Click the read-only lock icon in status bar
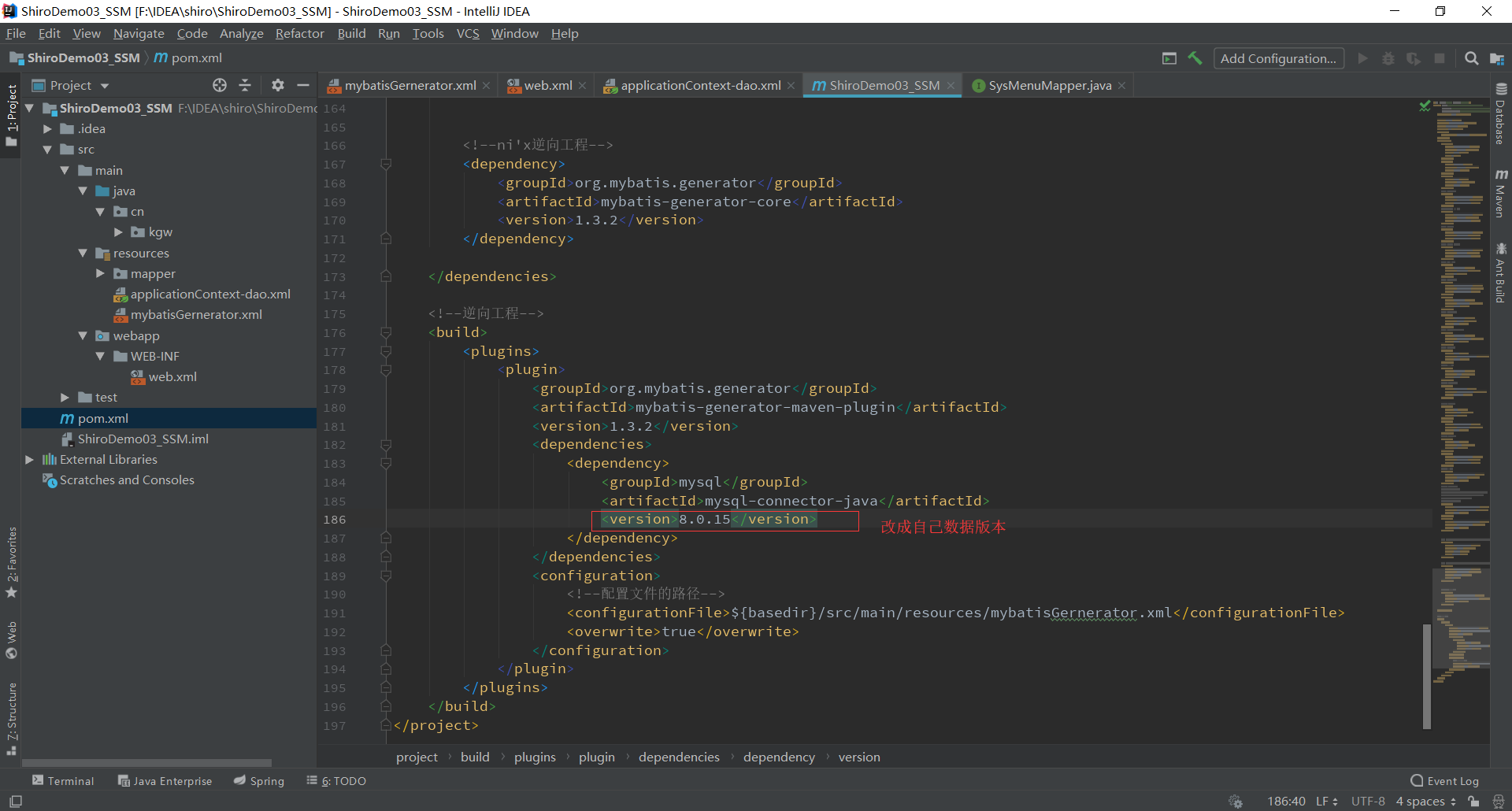The image size is (1512, 811). click(1473, 802)
